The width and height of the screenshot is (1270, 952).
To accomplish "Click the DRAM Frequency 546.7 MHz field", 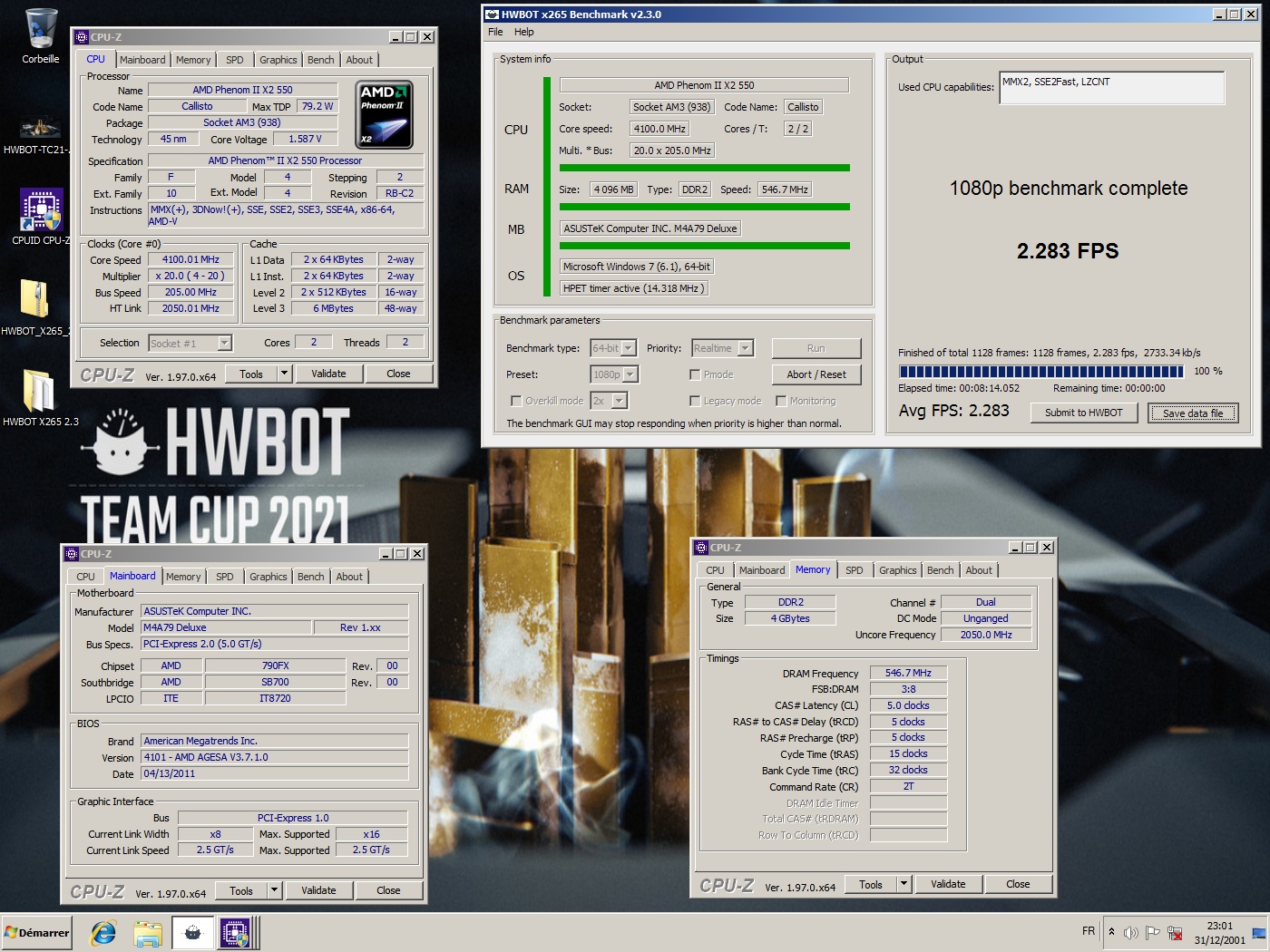I will click(908, 673).
